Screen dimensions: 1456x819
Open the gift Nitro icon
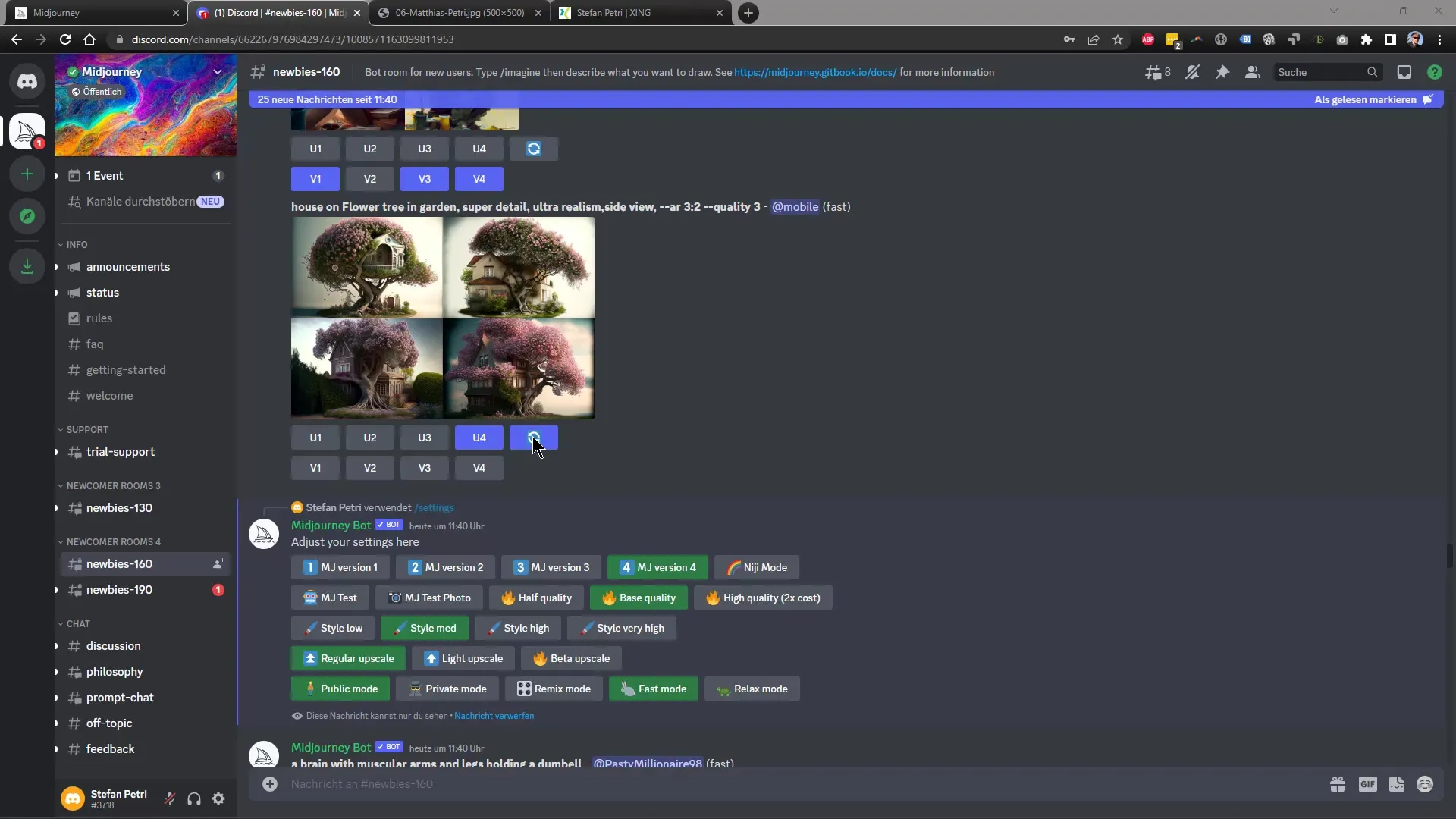1338,784
